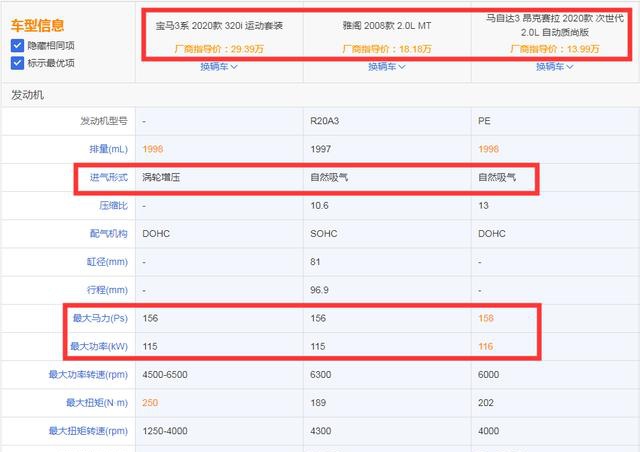Image resolution: width=640 pixels, height=452 pixels.
Task: Click the 96.9 stroke value
Action: pyautogui.click(x=319, y=290)
